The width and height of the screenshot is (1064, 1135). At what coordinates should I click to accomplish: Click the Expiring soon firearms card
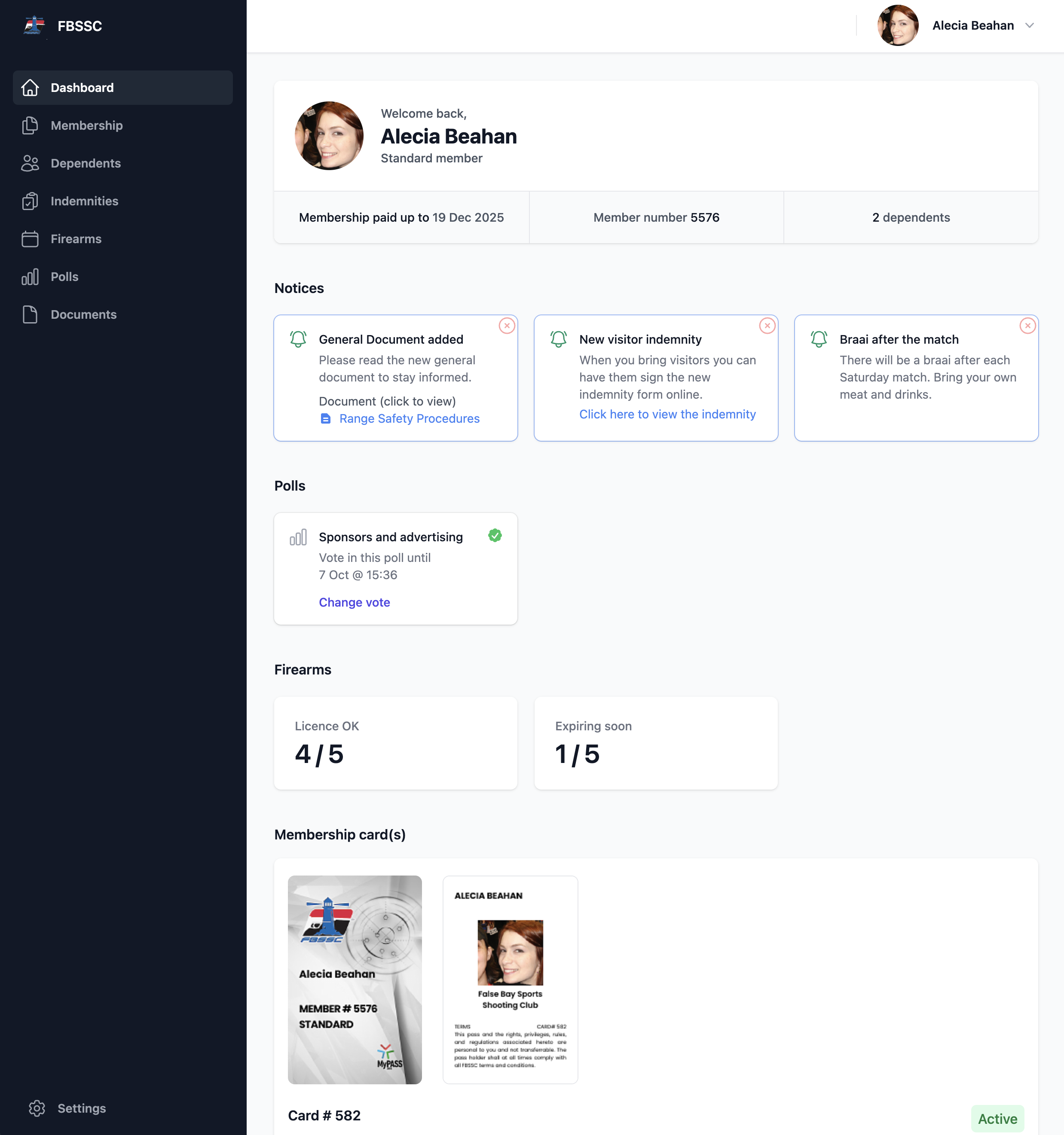pos(656,743)
